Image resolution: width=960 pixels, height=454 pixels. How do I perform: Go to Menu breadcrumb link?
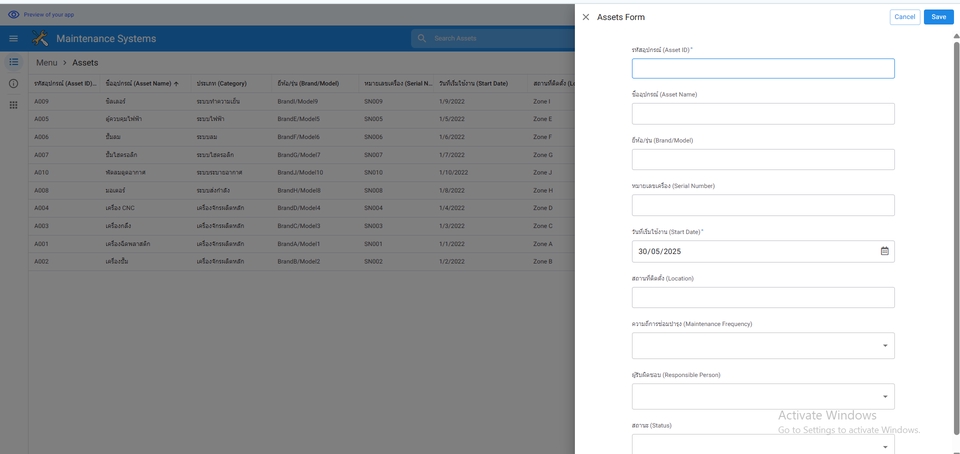pos(47,62)
